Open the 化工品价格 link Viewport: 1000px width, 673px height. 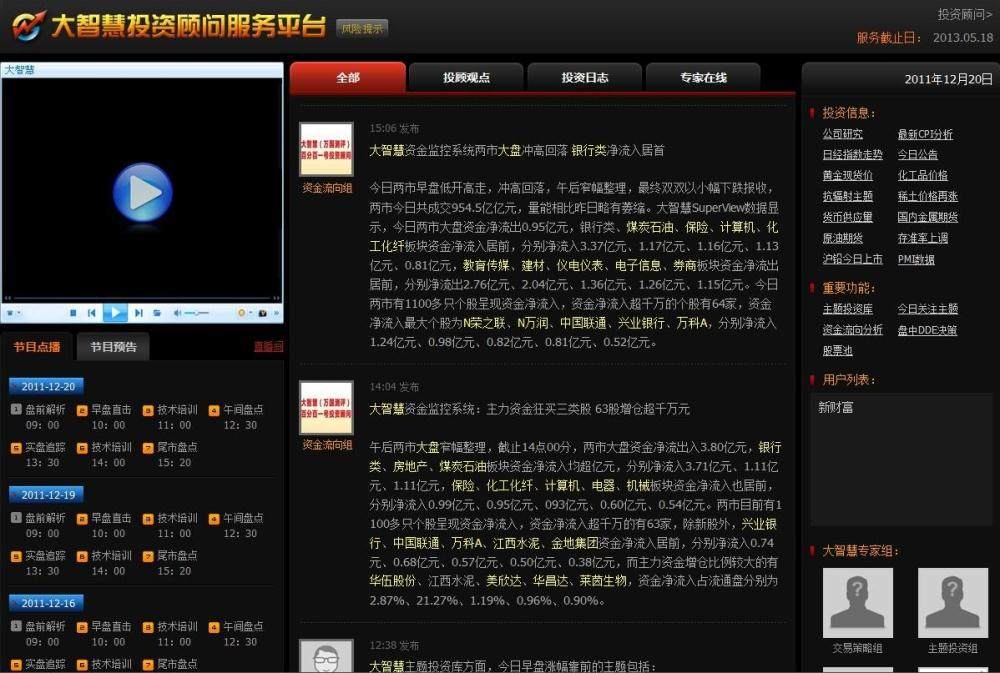[x=922, y=175]
